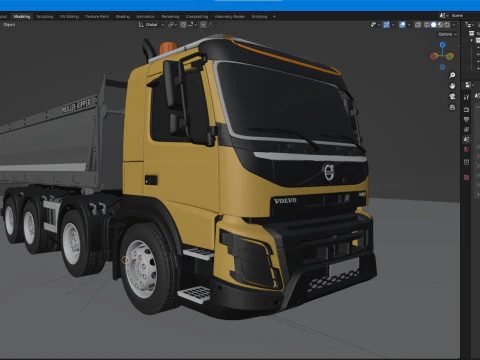Open selectability and visibility filter dropdown
480x360 pixels.
375,25
